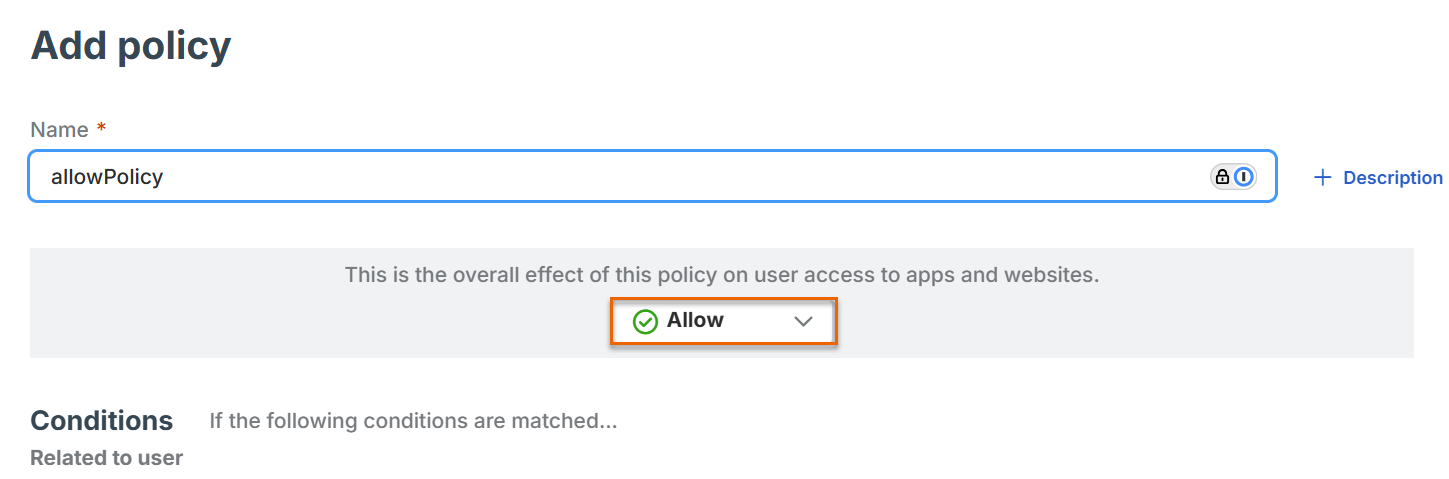Click the Add policy heading
This screenshot has height=479, width=1449.
[x=131, y=46]
